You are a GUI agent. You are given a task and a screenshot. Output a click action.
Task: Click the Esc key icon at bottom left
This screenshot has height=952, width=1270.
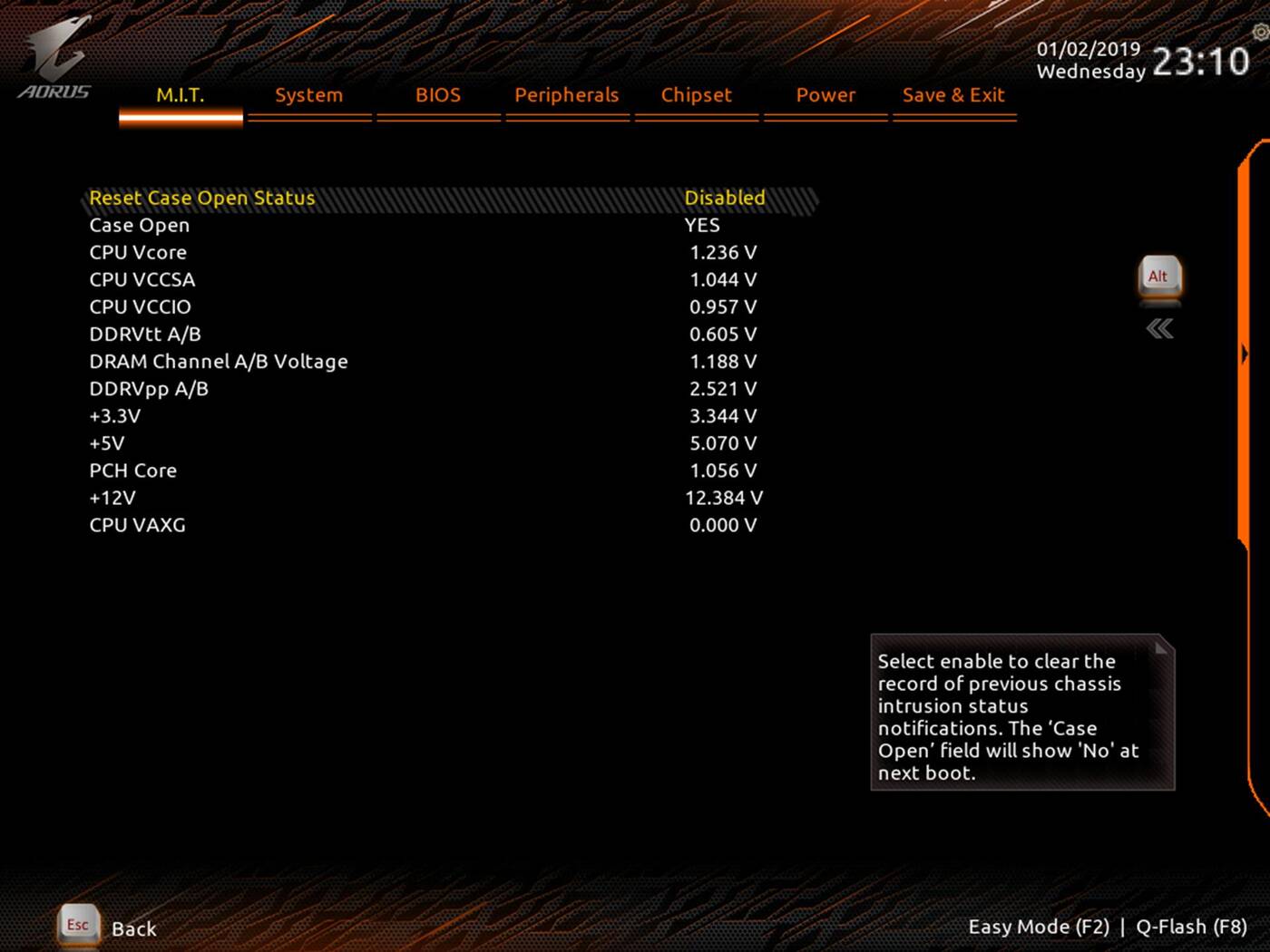77,926
